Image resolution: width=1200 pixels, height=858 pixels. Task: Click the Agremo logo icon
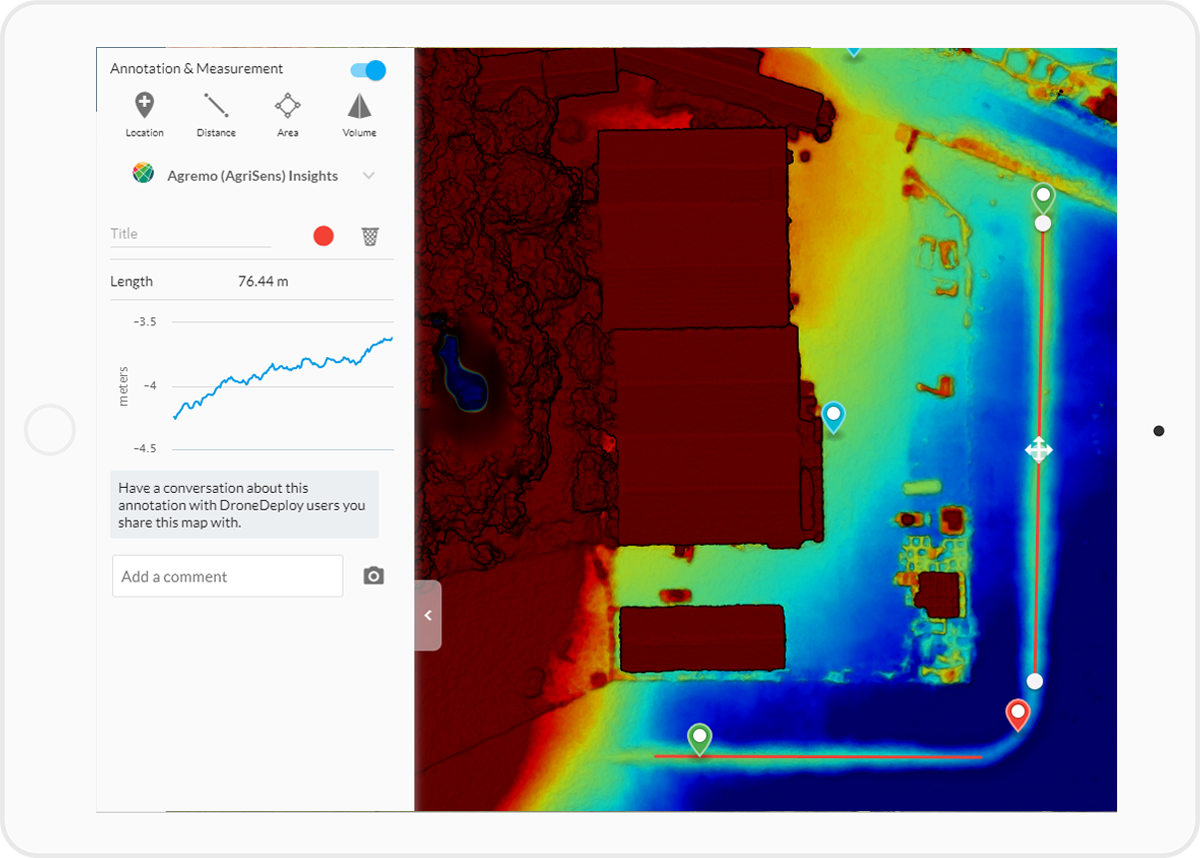click(x=144, y=174)
